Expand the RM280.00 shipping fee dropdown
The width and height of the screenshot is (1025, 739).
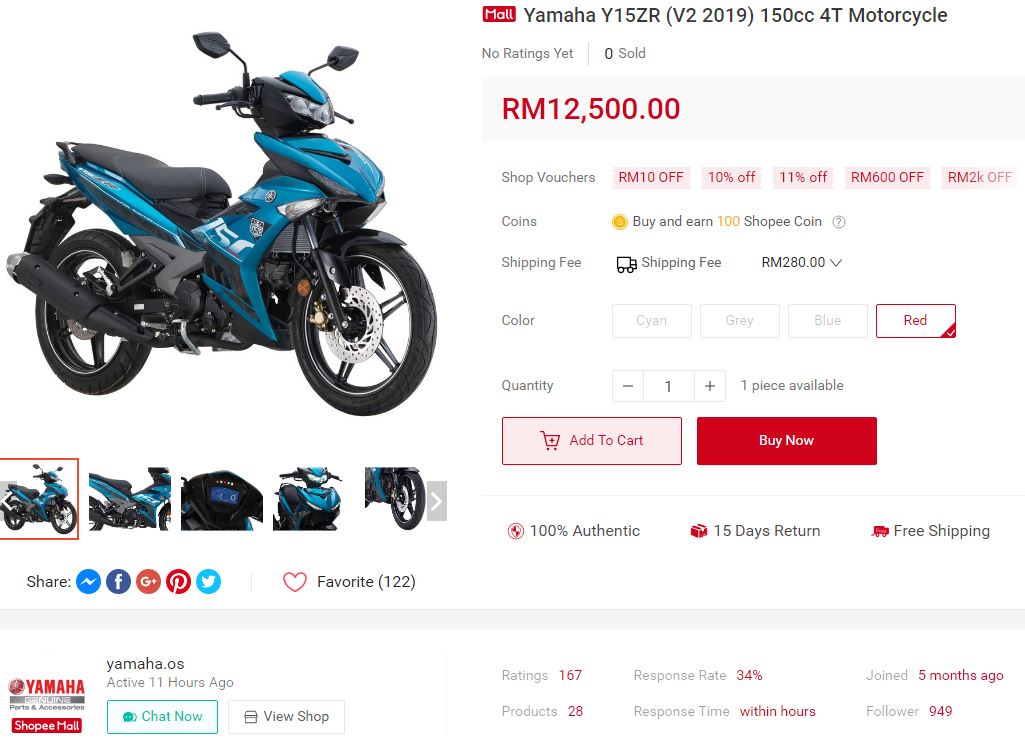(801, 262)
